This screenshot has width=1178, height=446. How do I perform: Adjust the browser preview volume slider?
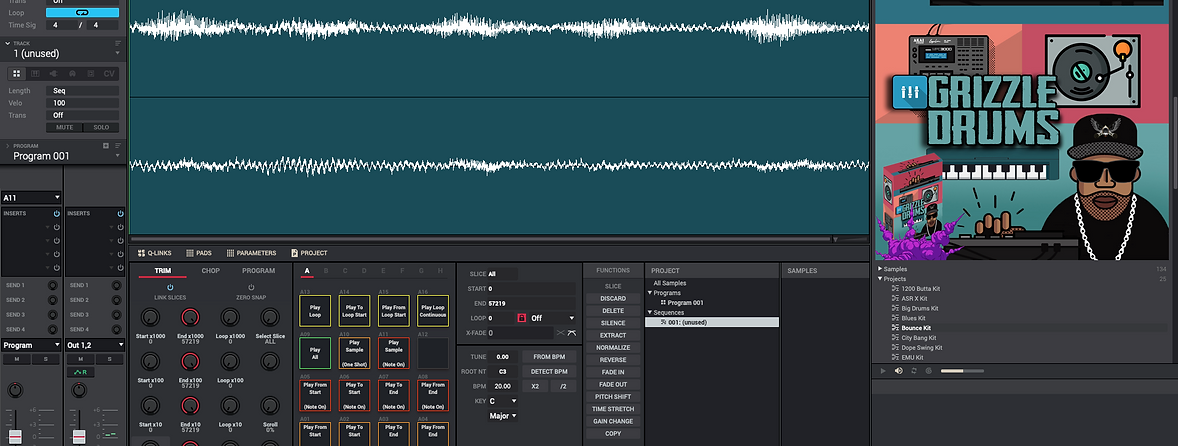(x=962, y=371)
